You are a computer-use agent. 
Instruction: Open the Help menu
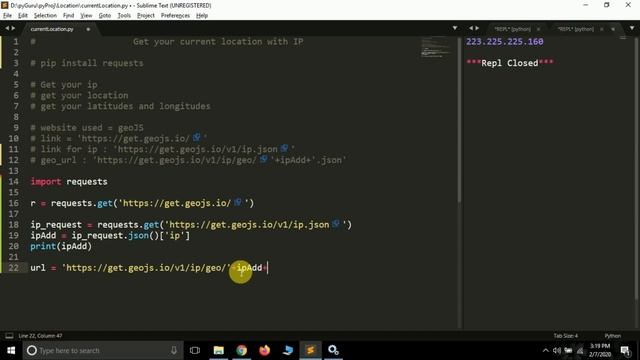coord(202,16)
